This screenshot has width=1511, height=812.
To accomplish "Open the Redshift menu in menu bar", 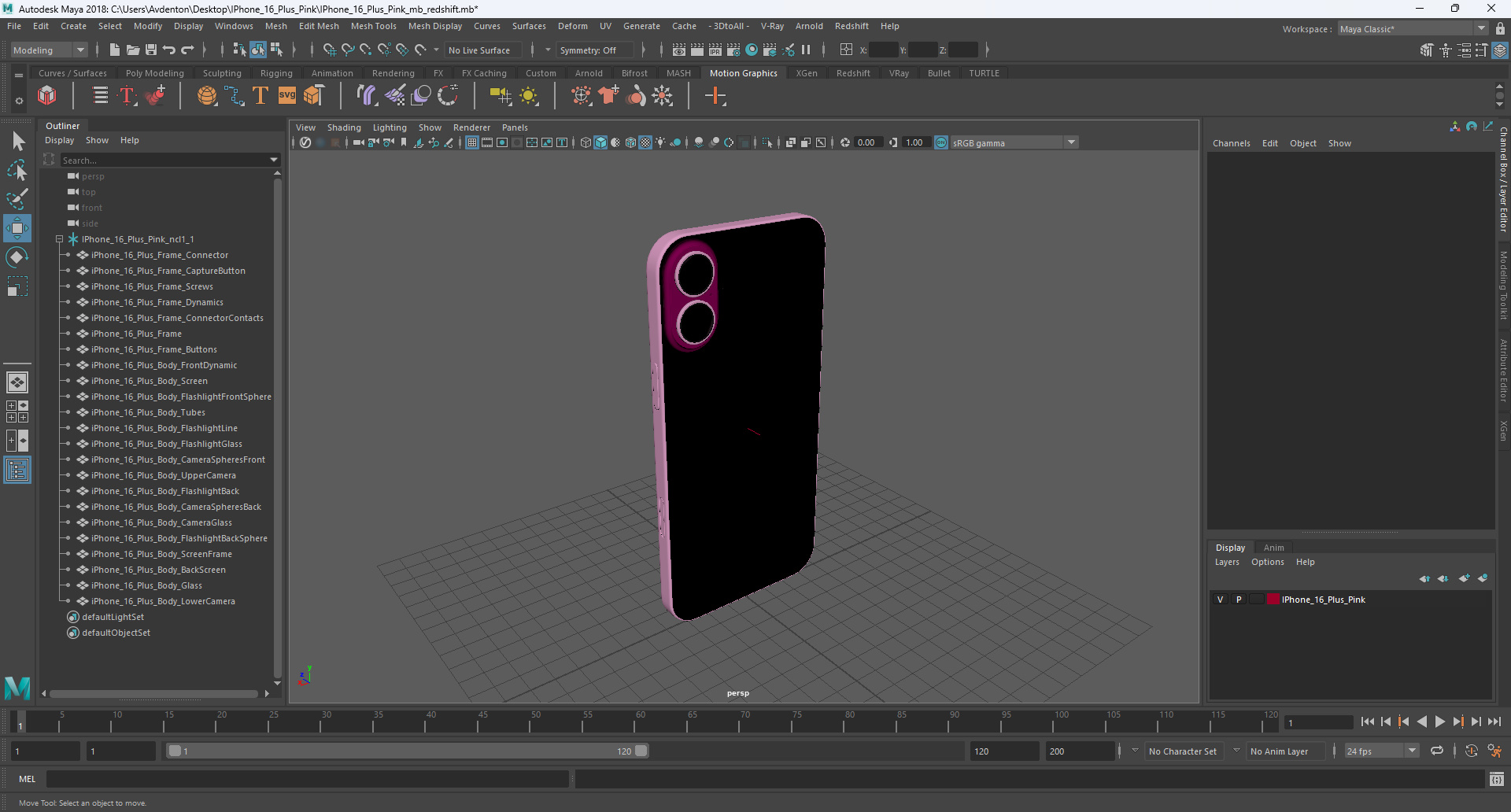I will pos(852,26).
